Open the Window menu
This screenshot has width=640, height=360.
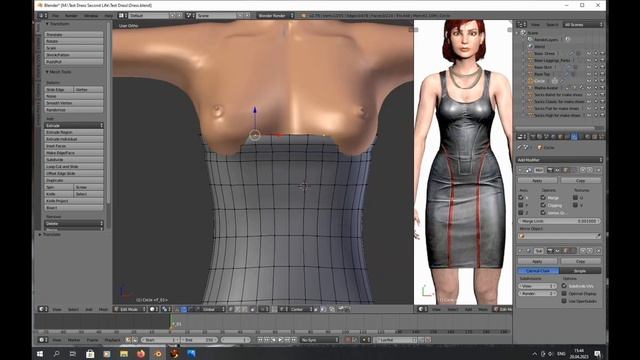[x=91, y=16]
